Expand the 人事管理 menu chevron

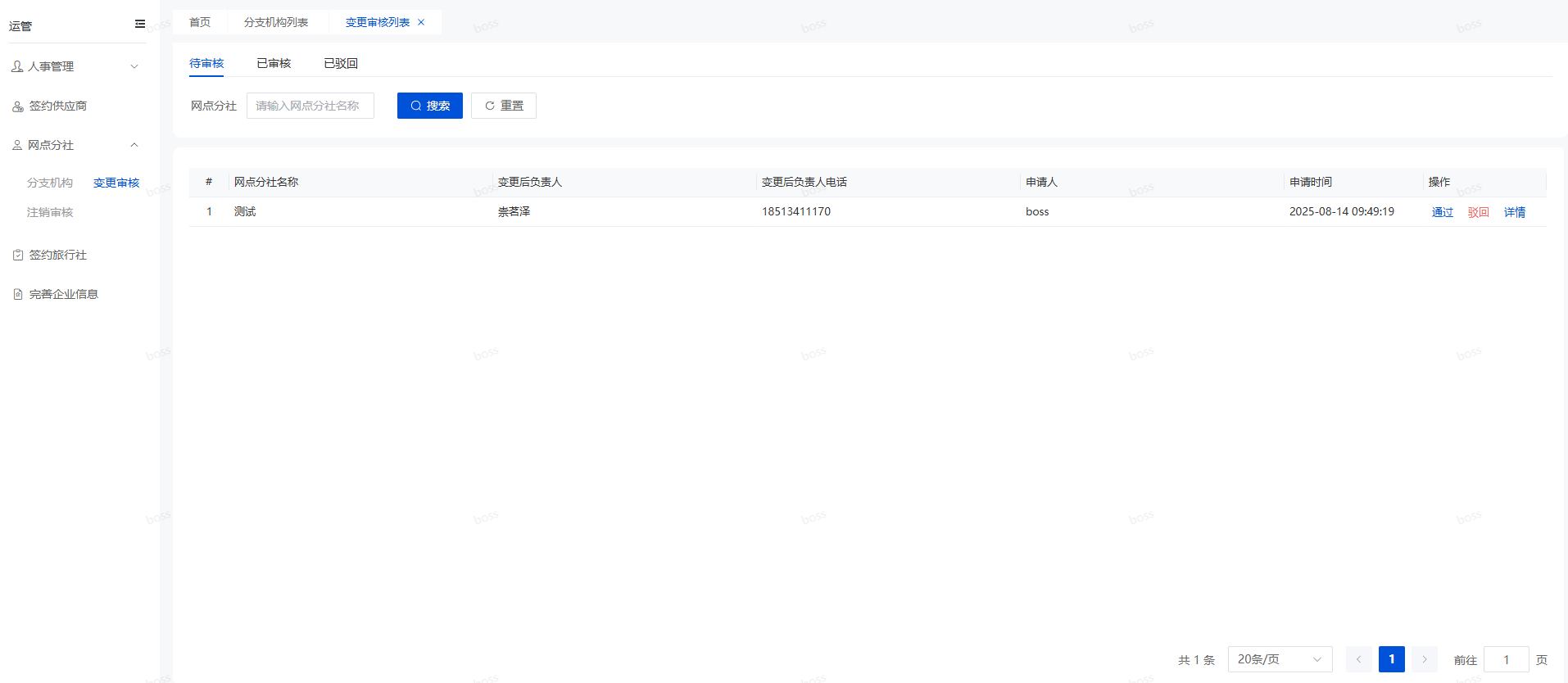click(x=134, y=66)
